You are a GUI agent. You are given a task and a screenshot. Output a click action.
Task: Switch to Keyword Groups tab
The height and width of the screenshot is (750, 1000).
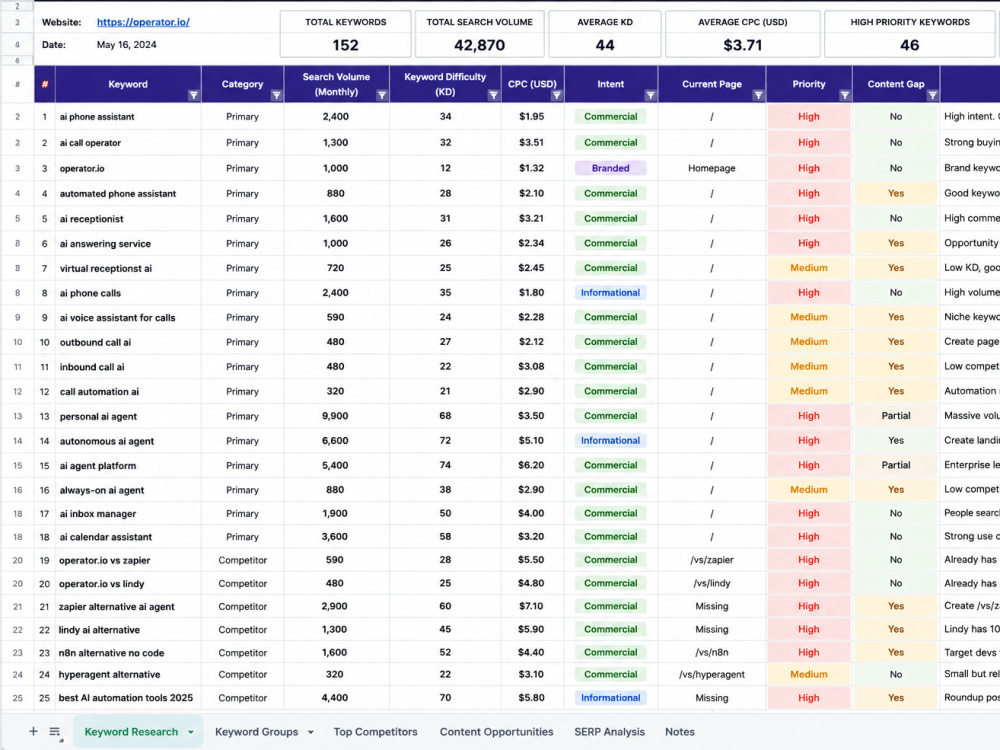click(256, 732)
